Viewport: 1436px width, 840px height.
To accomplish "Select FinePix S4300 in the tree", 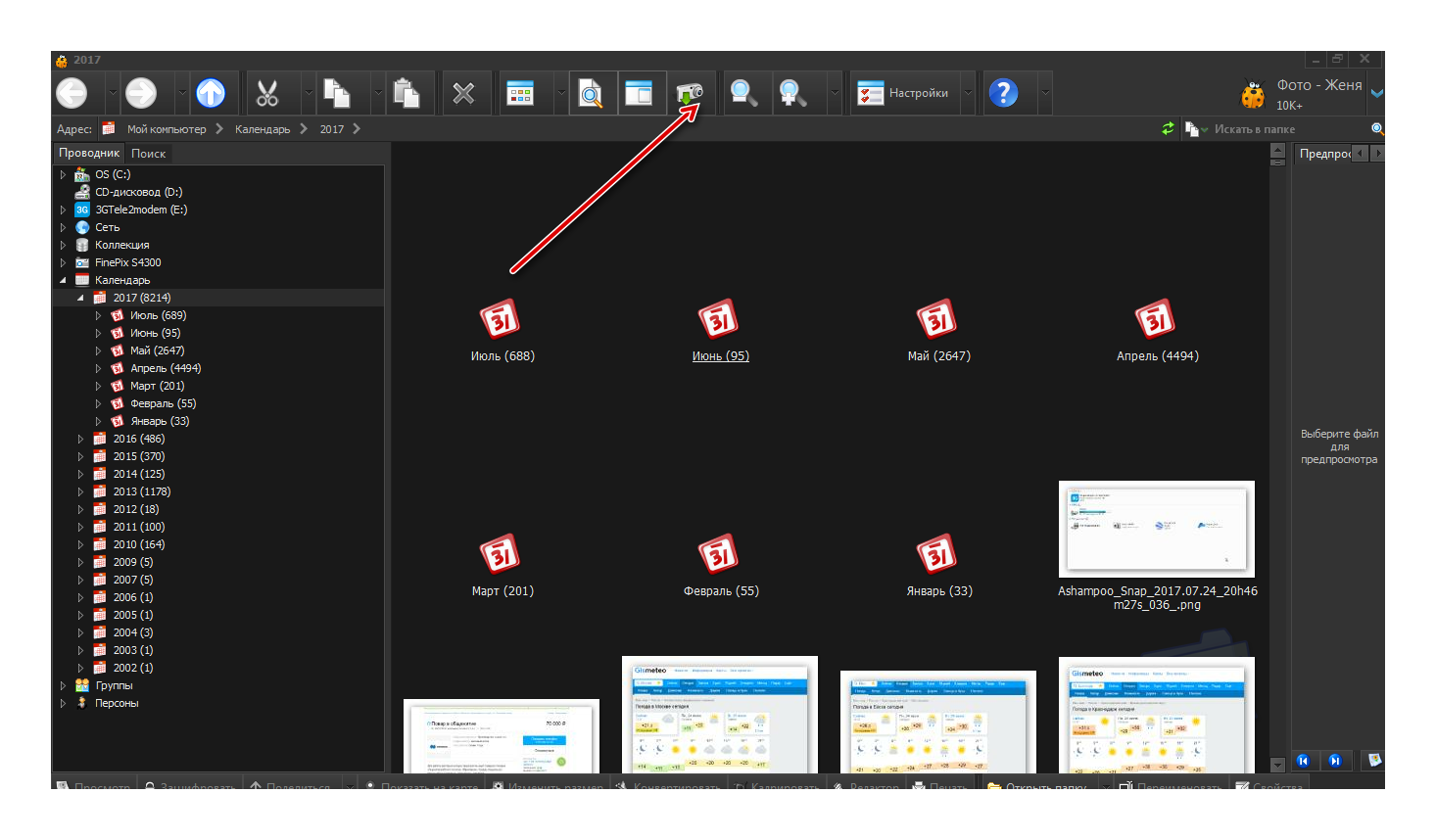I will (x=127, y=262).
